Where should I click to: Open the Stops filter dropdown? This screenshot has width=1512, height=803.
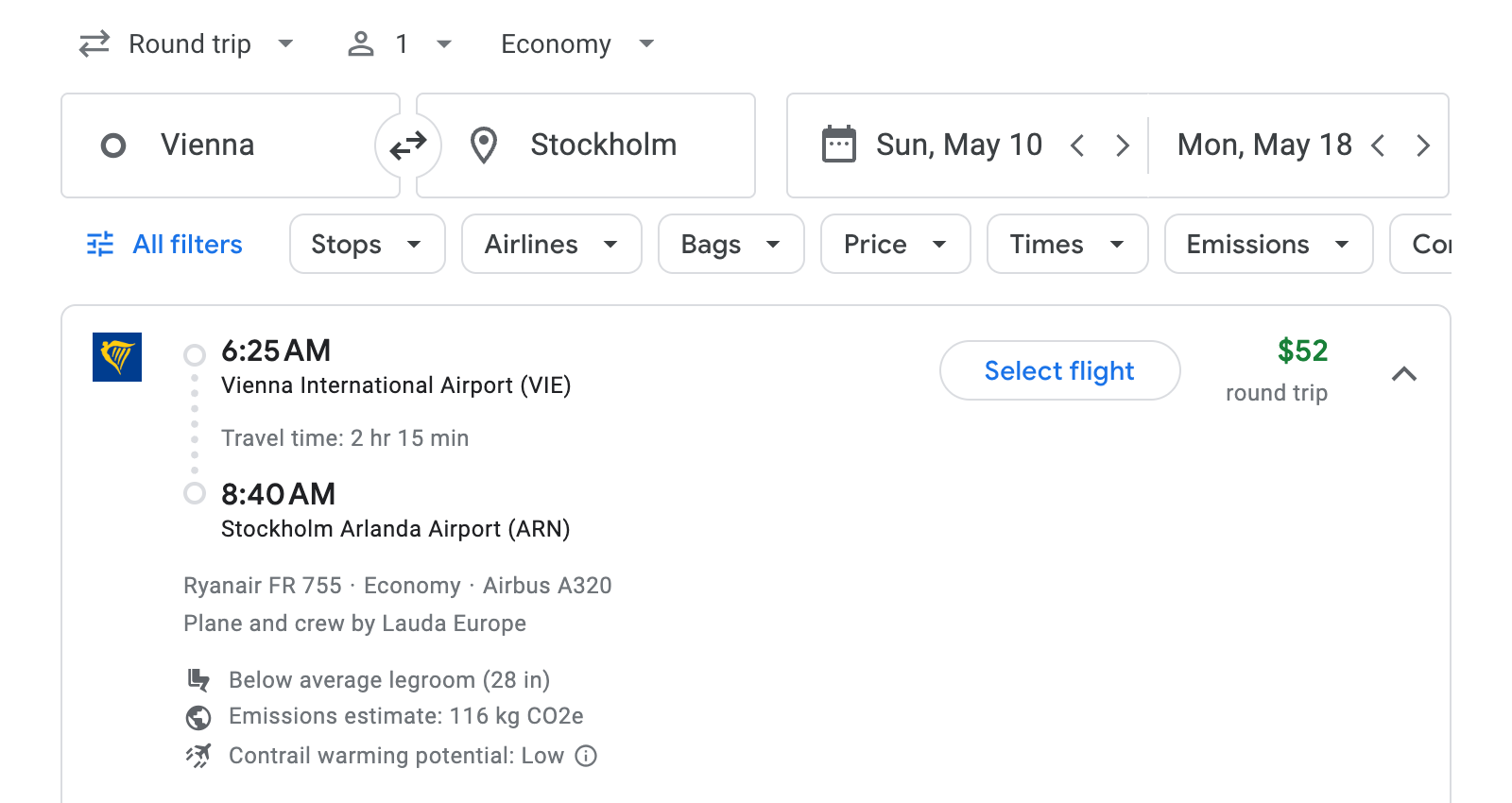pos(367,244)
